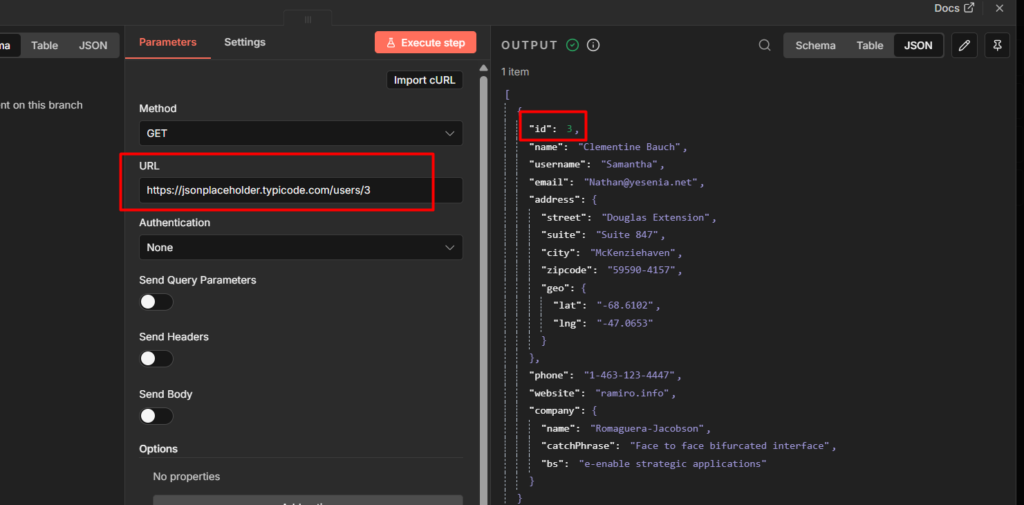Viewport: 1024px width, 505px height.
Task: Select "Douglas Extension" street value
Action: 658,218
